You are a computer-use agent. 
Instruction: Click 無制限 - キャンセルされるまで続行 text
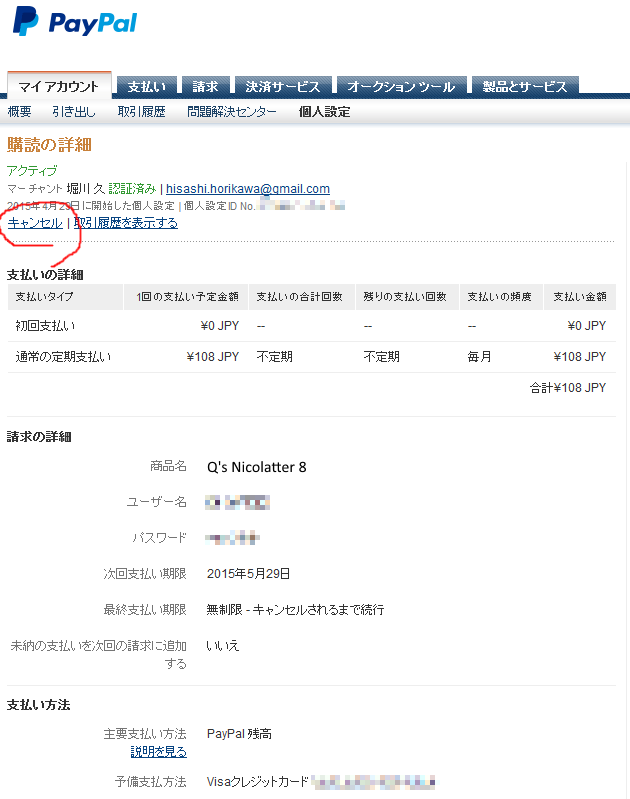295,609
